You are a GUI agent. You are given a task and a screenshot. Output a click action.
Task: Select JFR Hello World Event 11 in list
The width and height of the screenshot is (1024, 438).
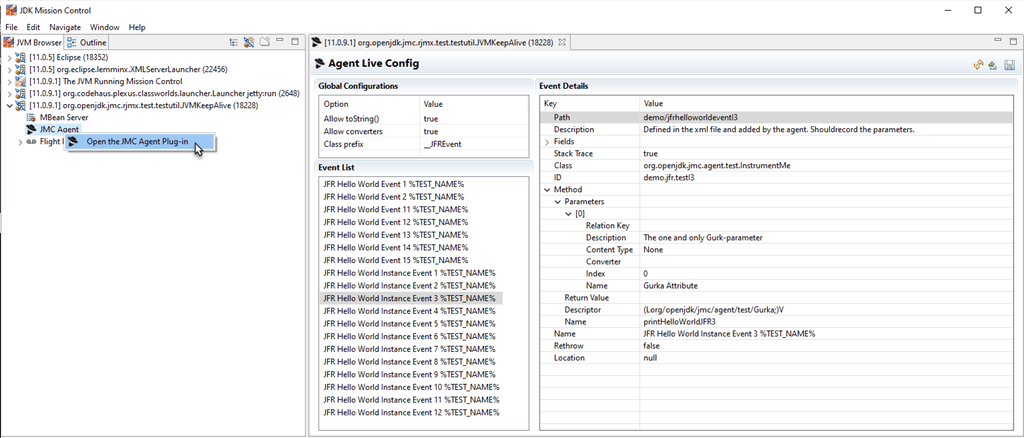[396, 210]
